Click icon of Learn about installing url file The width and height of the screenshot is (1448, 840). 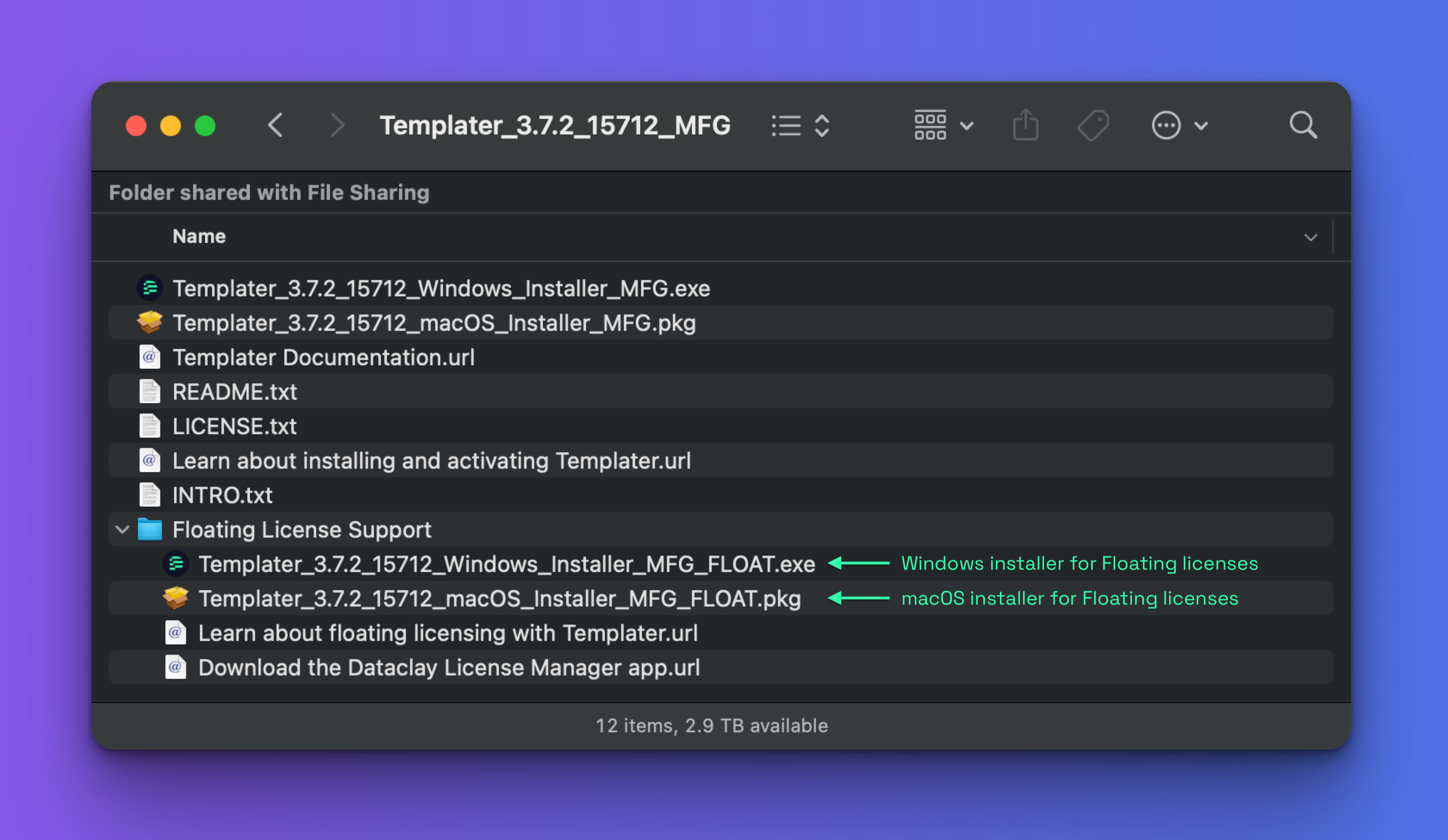(150, 460)
